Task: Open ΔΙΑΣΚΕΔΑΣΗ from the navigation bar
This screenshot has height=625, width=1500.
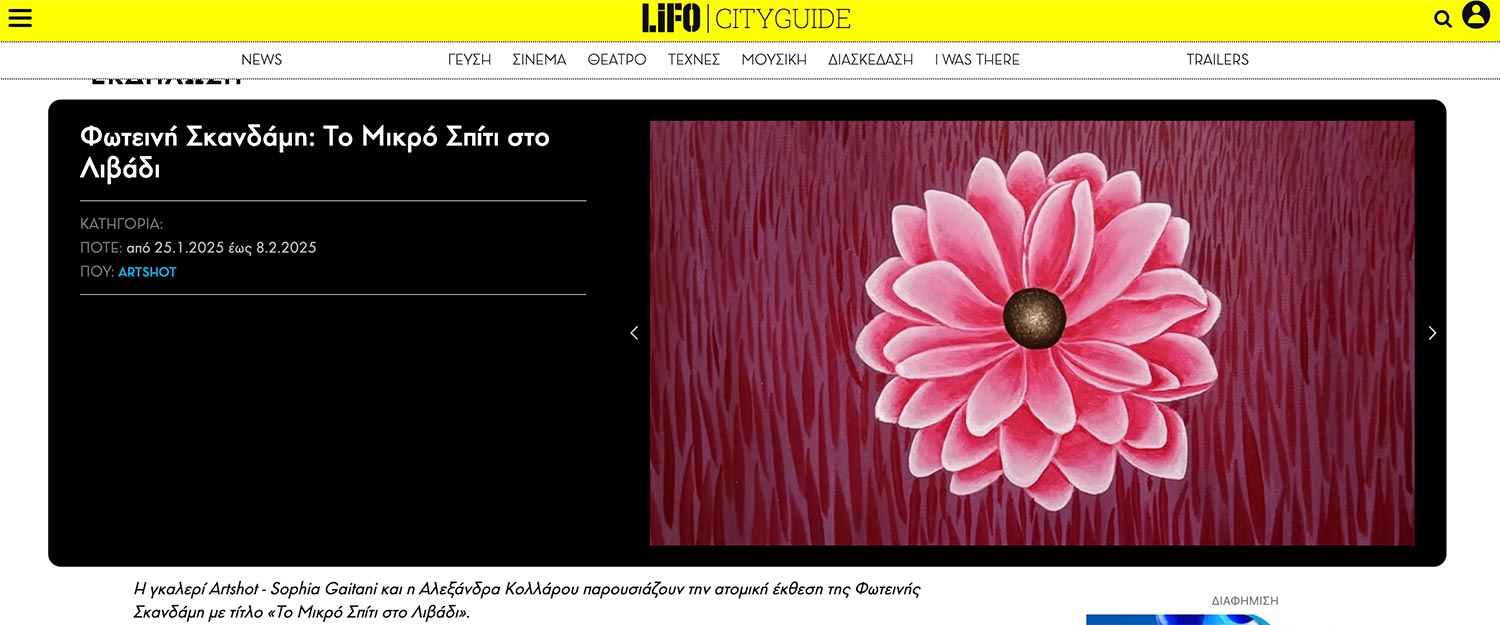Action: click(870, 60)
